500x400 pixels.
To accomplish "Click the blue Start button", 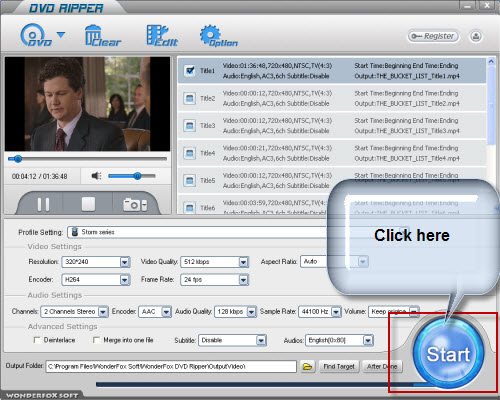I will click(448, 353).
